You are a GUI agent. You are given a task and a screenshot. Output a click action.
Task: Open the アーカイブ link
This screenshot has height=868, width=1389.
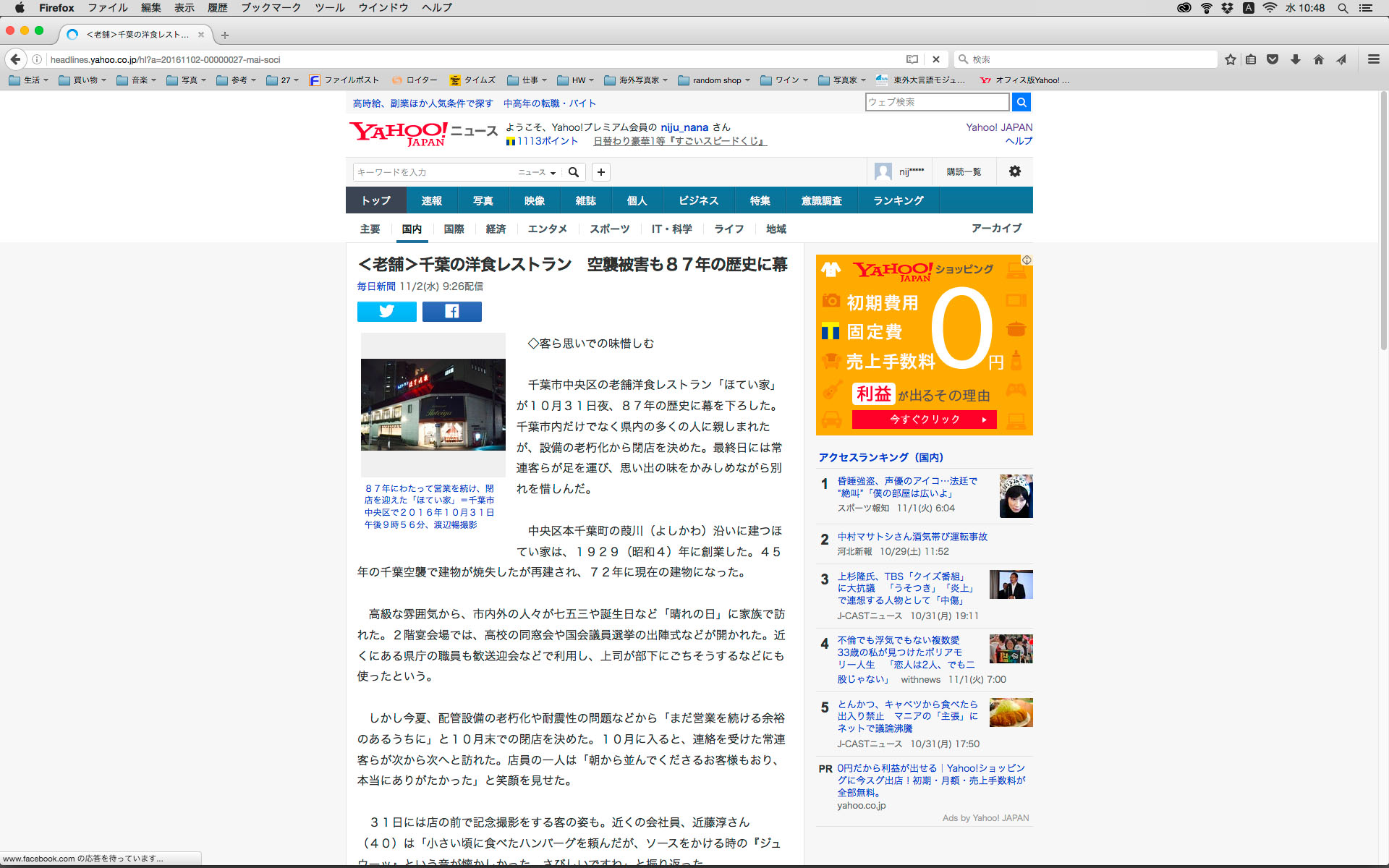[996, 228]
